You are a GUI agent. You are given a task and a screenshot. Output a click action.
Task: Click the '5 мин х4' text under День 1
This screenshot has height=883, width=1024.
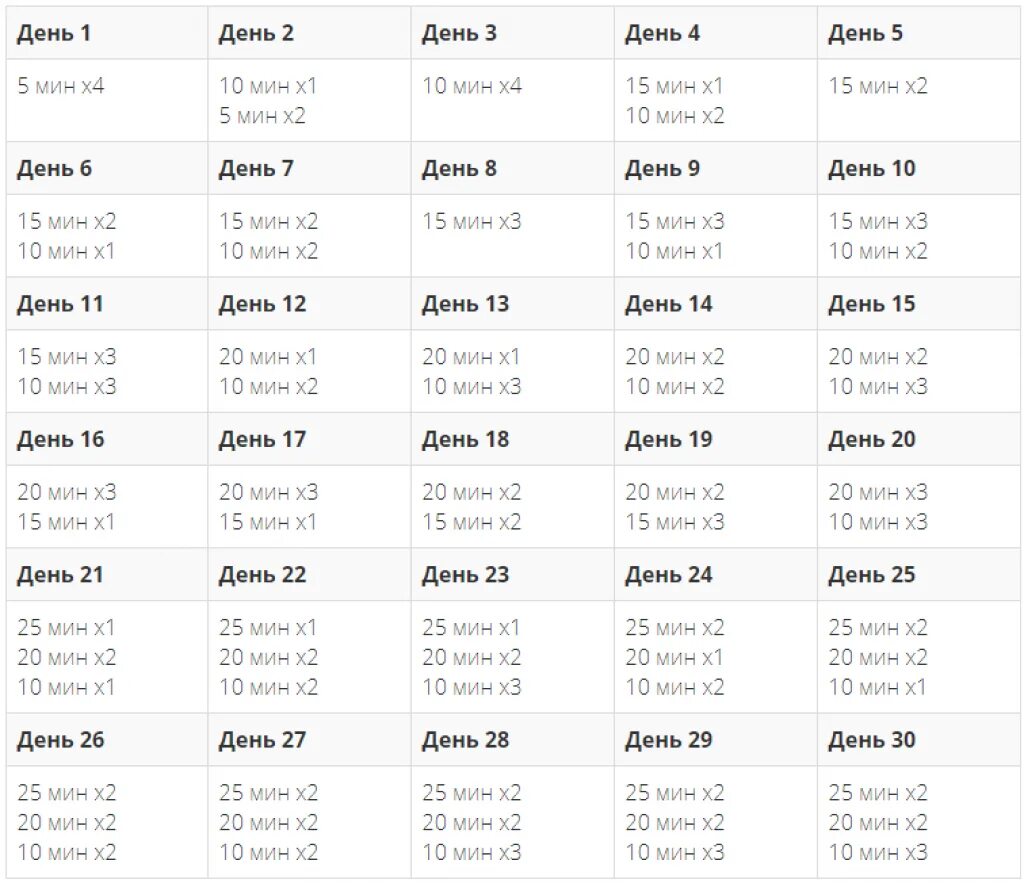pos(61,86)
